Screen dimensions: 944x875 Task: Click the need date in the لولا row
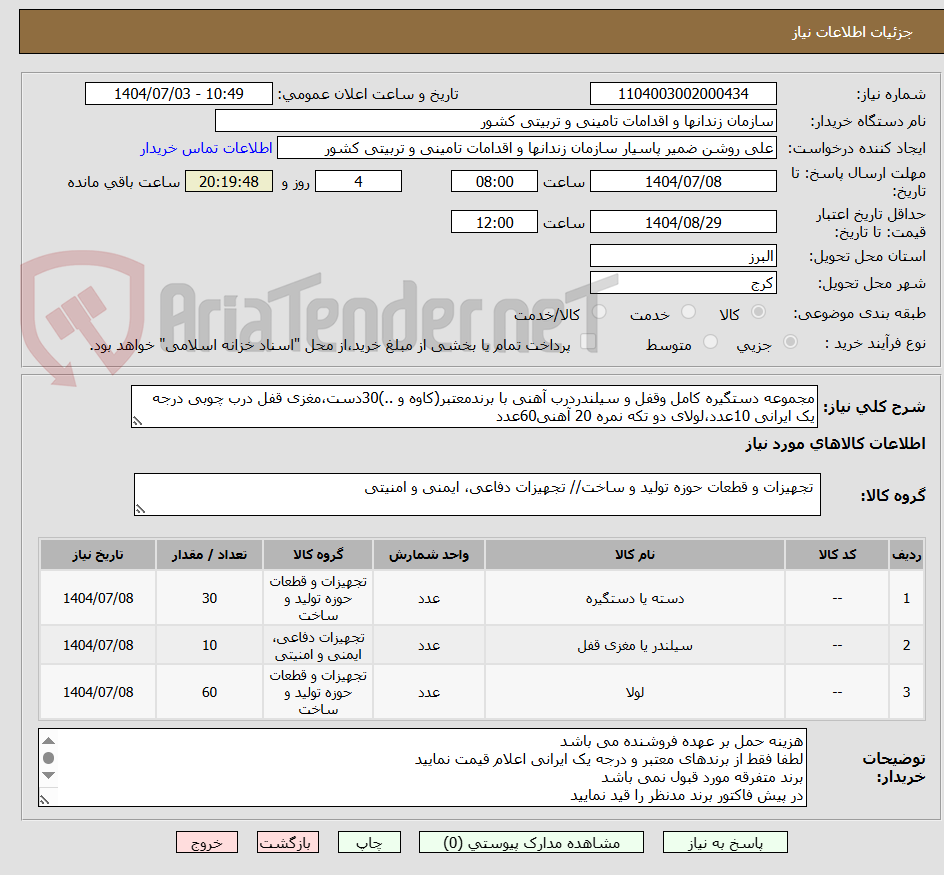tap(98, 693)
